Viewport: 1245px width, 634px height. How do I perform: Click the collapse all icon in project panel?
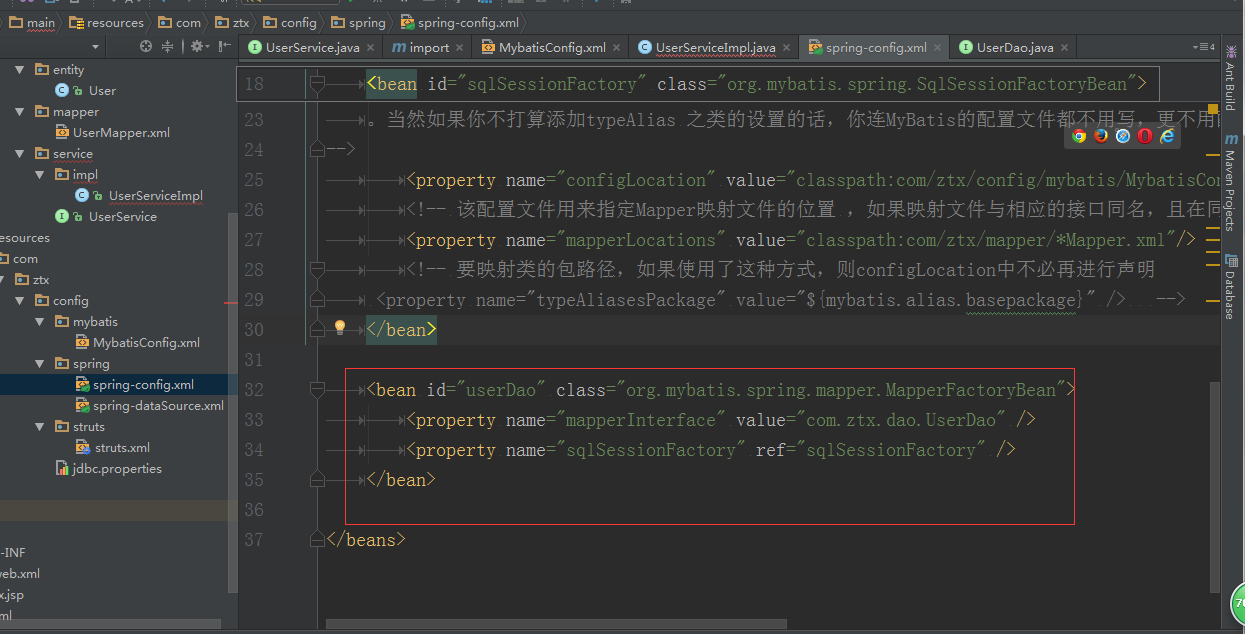tap(168, 47)
